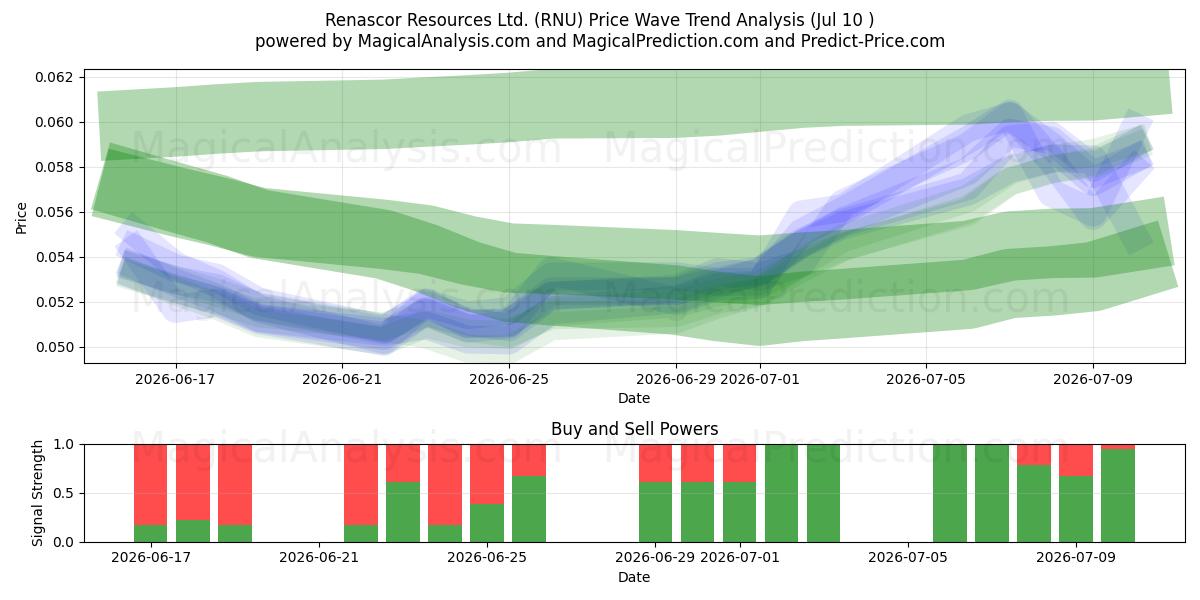Screen dimensions: 1200x600
Task: Click the red sell segment of the 2026-07-09 bar
Action: (1076, 460)
